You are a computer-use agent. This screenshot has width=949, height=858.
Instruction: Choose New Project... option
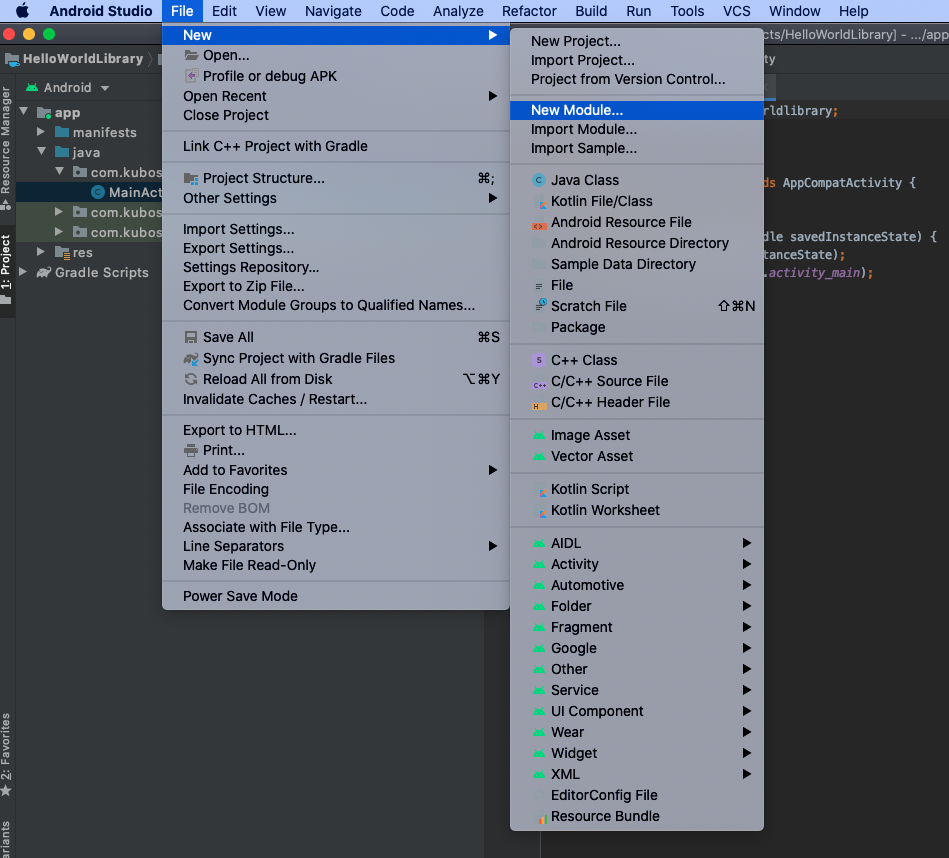[x=637, y=41]
